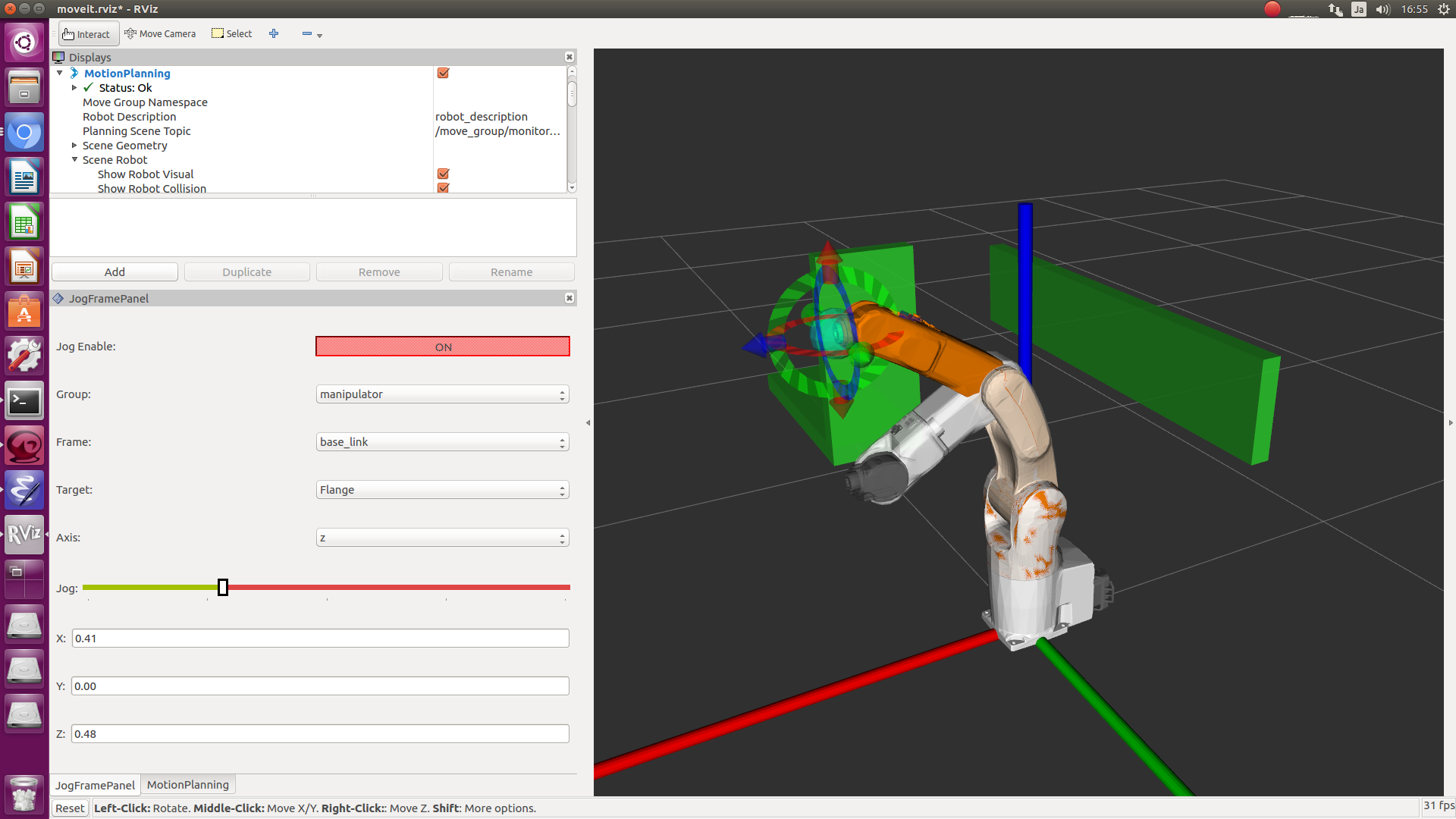
Task: Click the Z position input field
Action: [319, 733]
